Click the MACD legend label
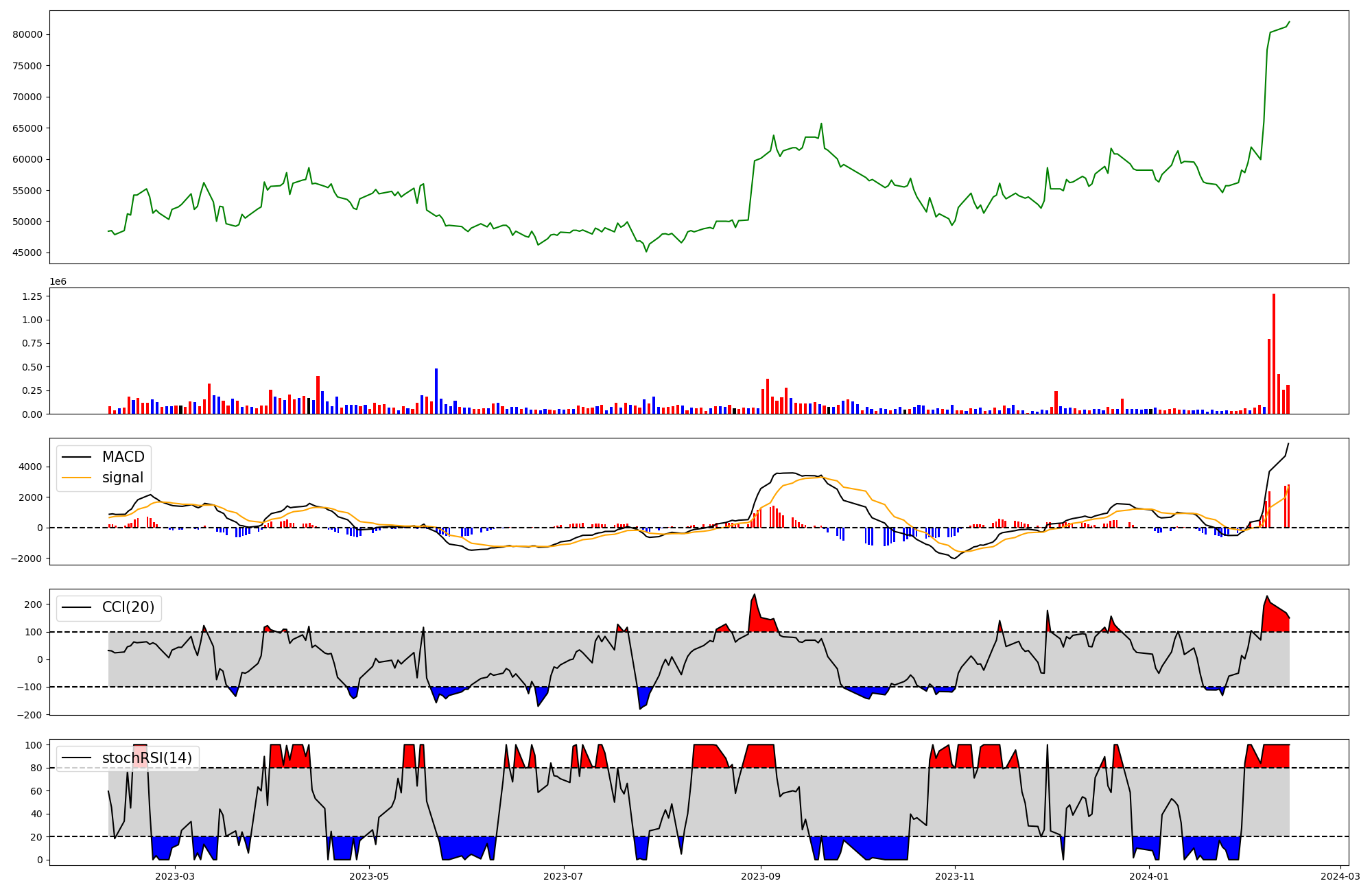Viewport: 1372px width, 892px height. click(x=123, y=457)
